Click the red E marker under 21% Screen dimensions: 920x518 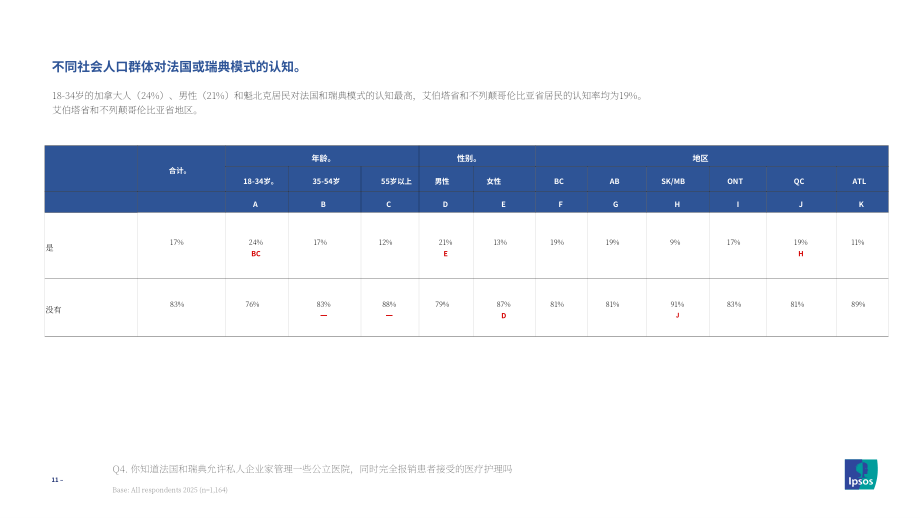(445, 254)
